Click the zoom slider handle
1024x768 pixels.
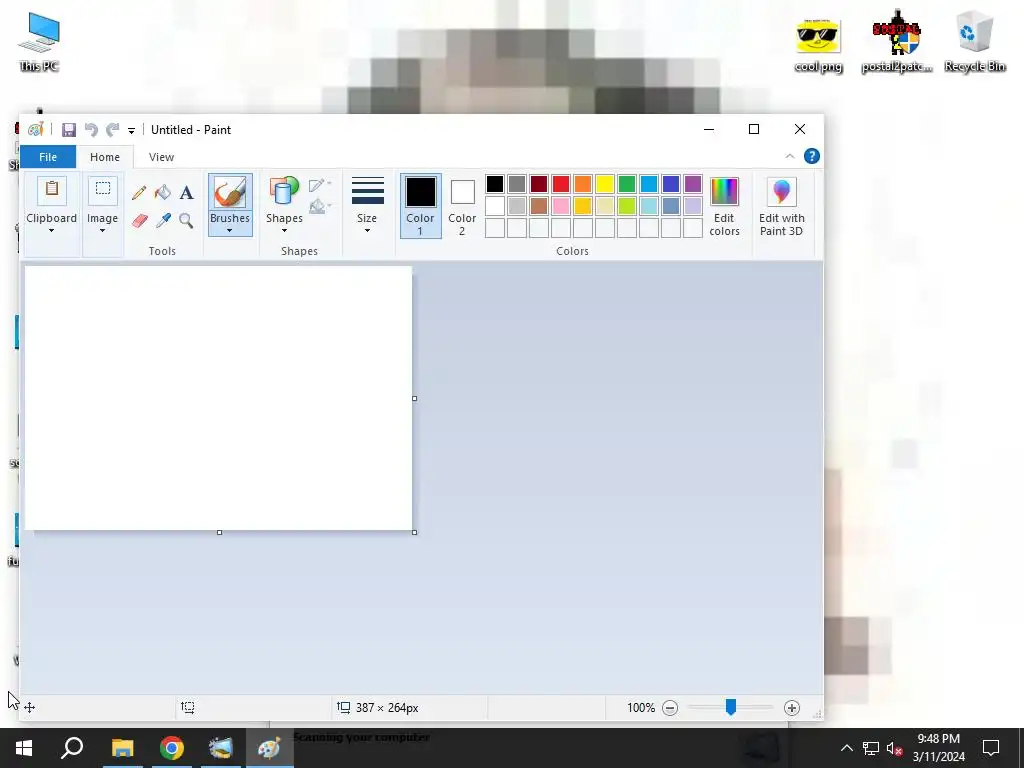(731, 707)
